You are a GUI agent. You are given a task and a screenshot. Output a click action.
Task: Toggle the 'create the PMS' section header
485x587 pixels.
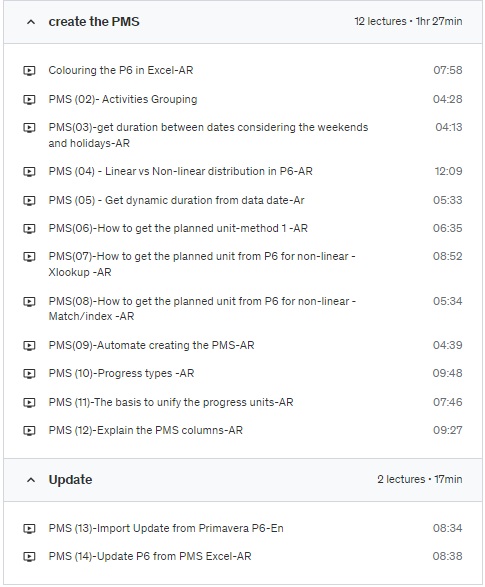[x=242, y=22]
